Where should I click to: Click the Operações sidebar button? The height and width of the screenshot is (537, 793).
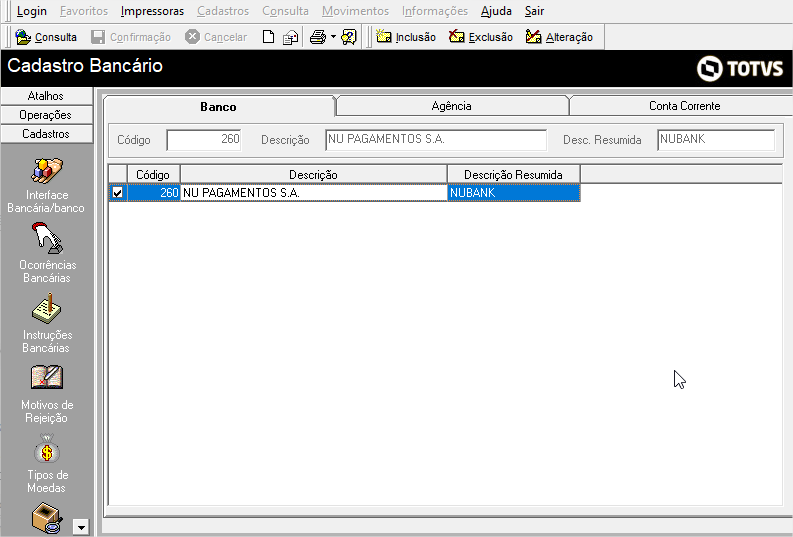[46, 115]
